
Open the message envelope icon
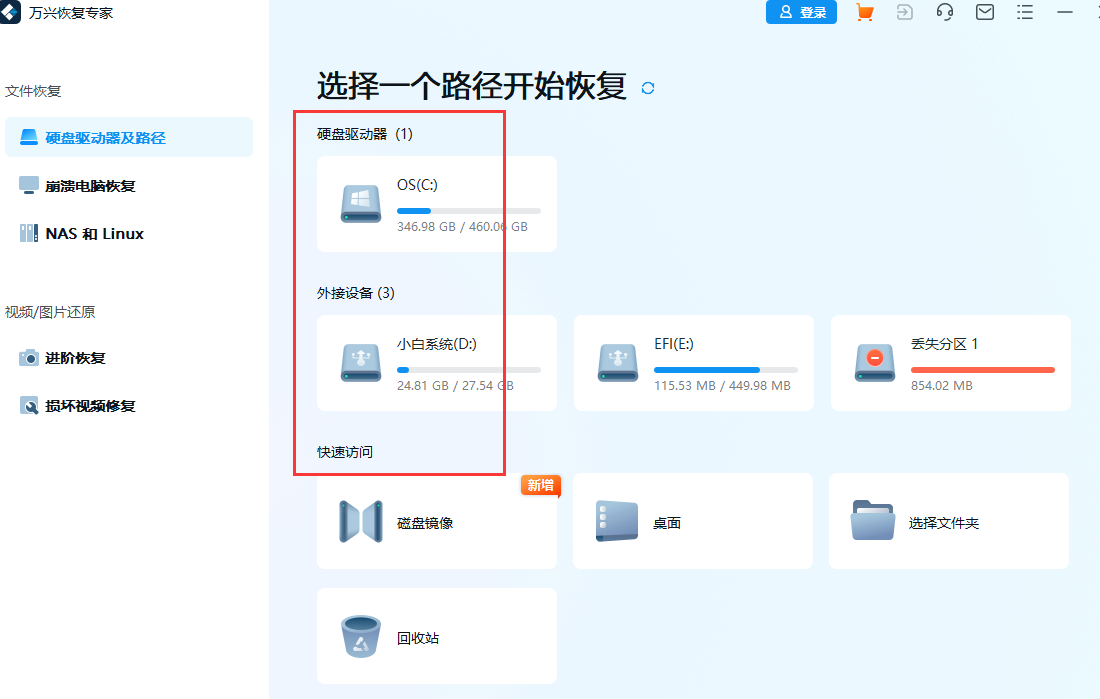click(x=984, y=12)
